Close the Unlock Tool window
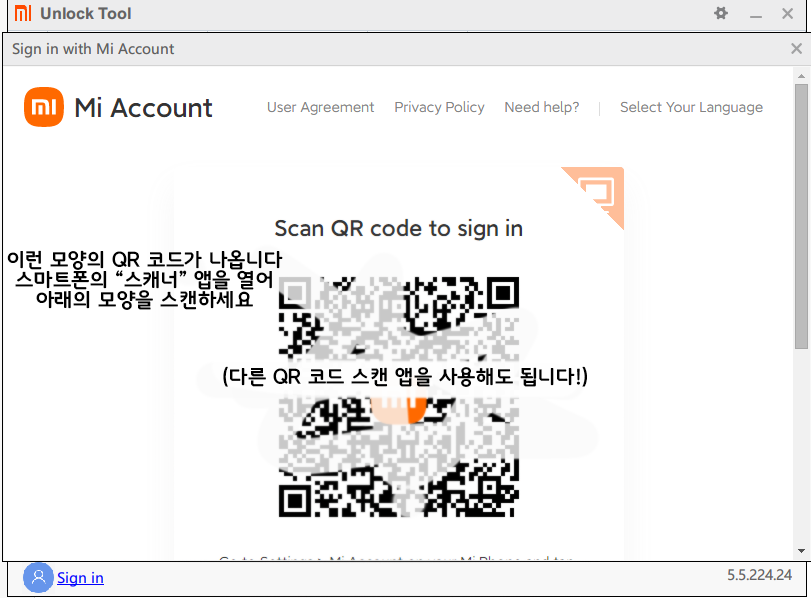The image size is (811, 598). [x=787, y=13]
